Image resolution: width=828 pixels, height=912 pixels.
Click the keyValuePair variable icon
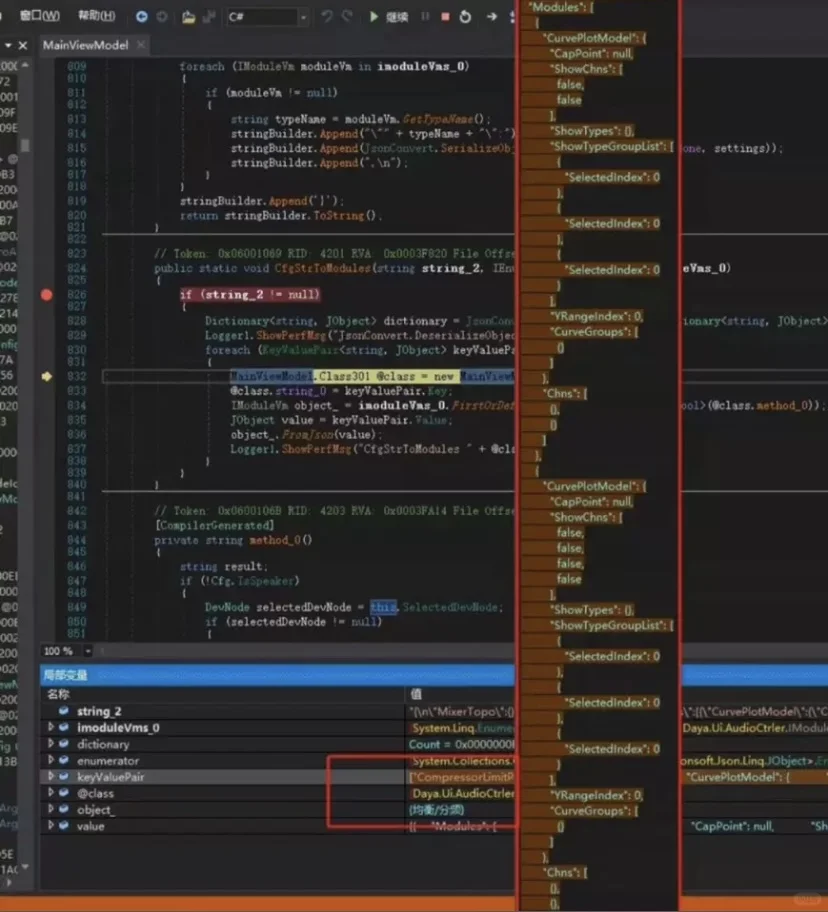tap(64, 776)
